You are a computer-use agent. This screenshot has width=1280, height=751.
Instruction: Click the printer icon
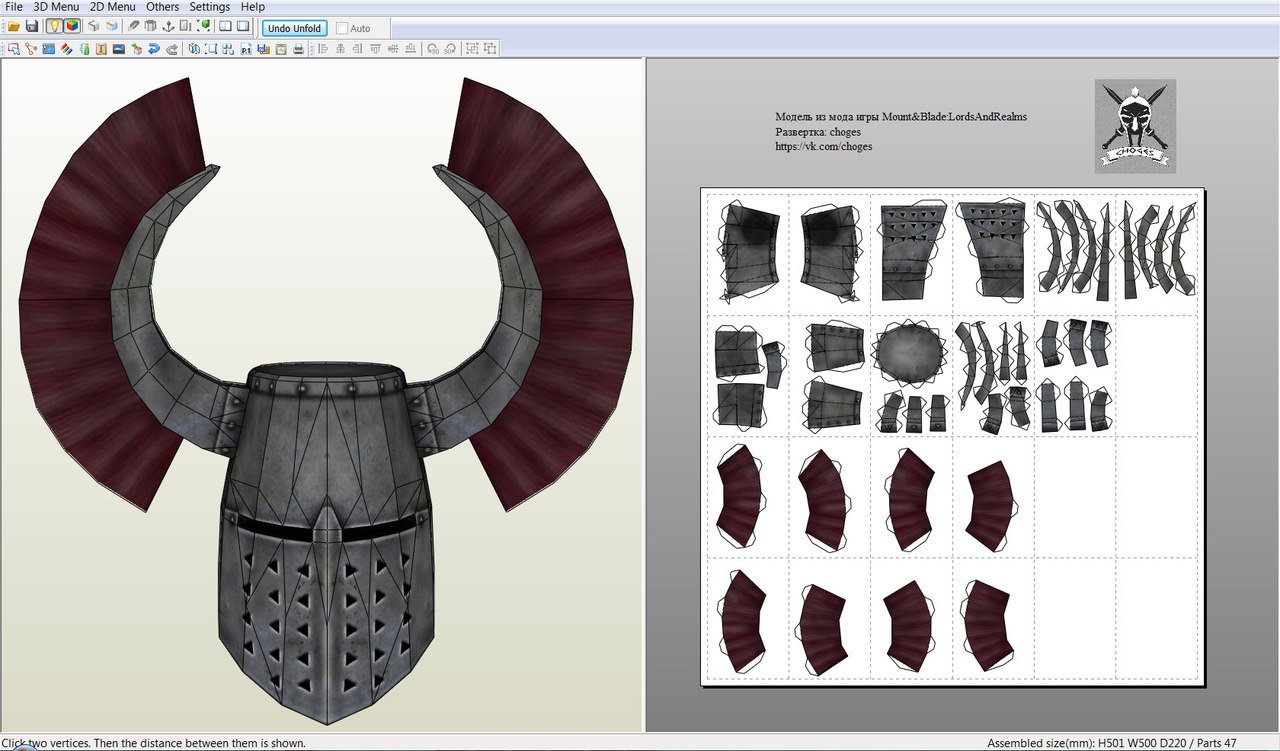point(298,48)
